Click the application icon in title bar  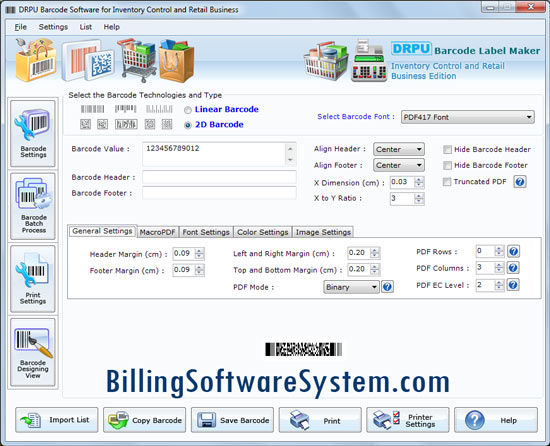point(11,9)
